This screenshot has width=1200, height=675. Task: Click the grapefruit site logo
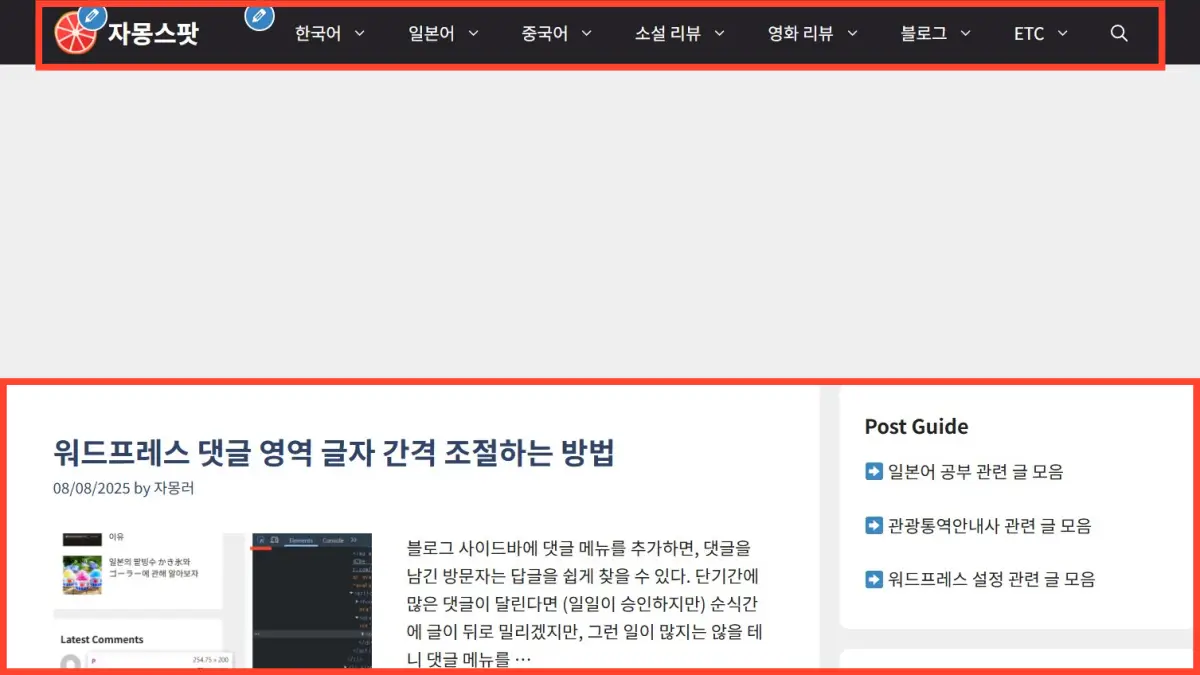74,34
